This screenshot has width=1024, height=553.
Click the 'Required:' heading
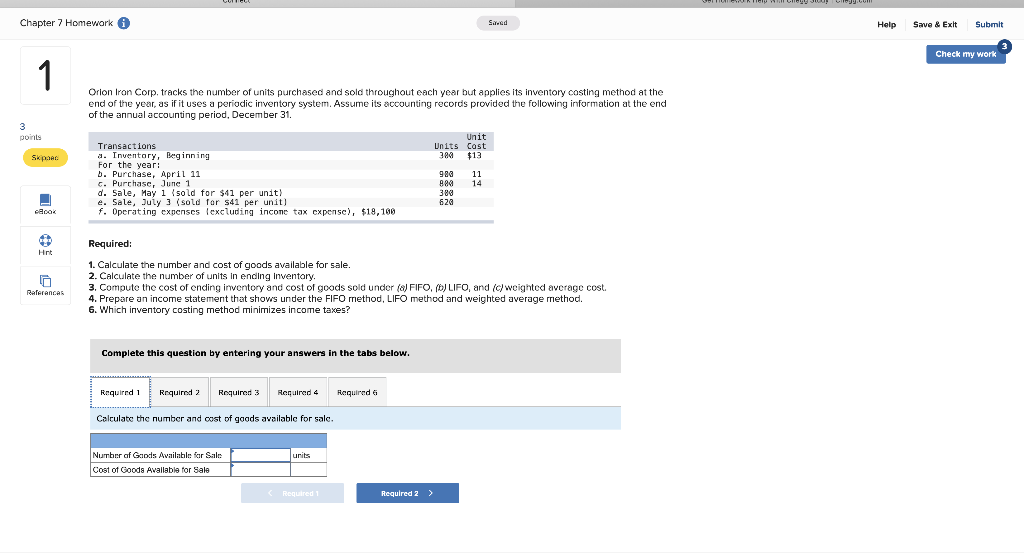click(110, 244)
